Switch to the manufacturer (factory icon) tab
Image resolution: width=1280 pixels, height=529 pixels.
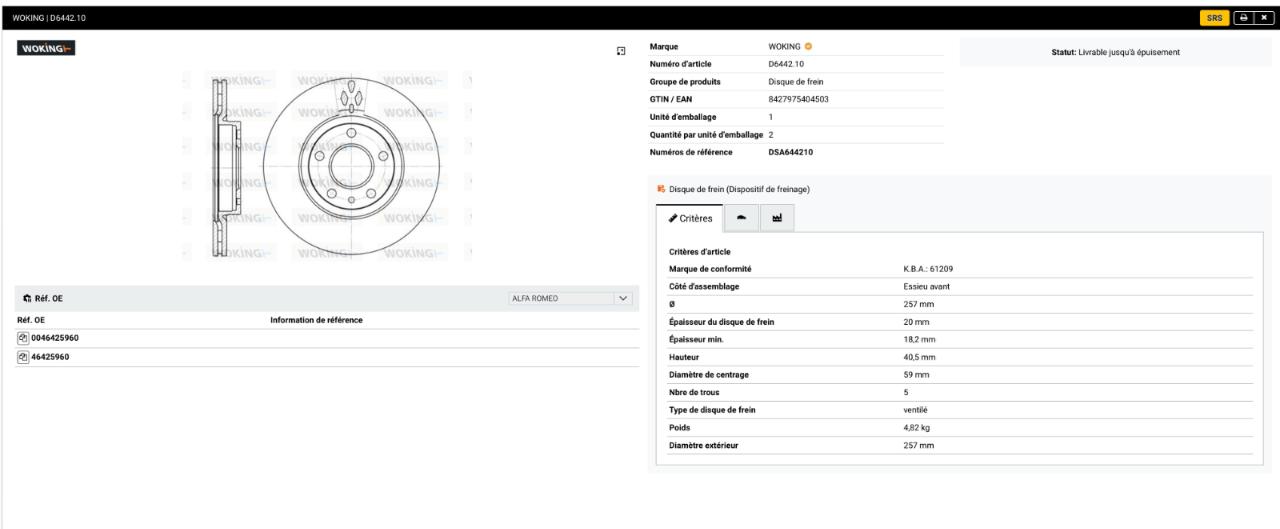(x=777, y=217)
